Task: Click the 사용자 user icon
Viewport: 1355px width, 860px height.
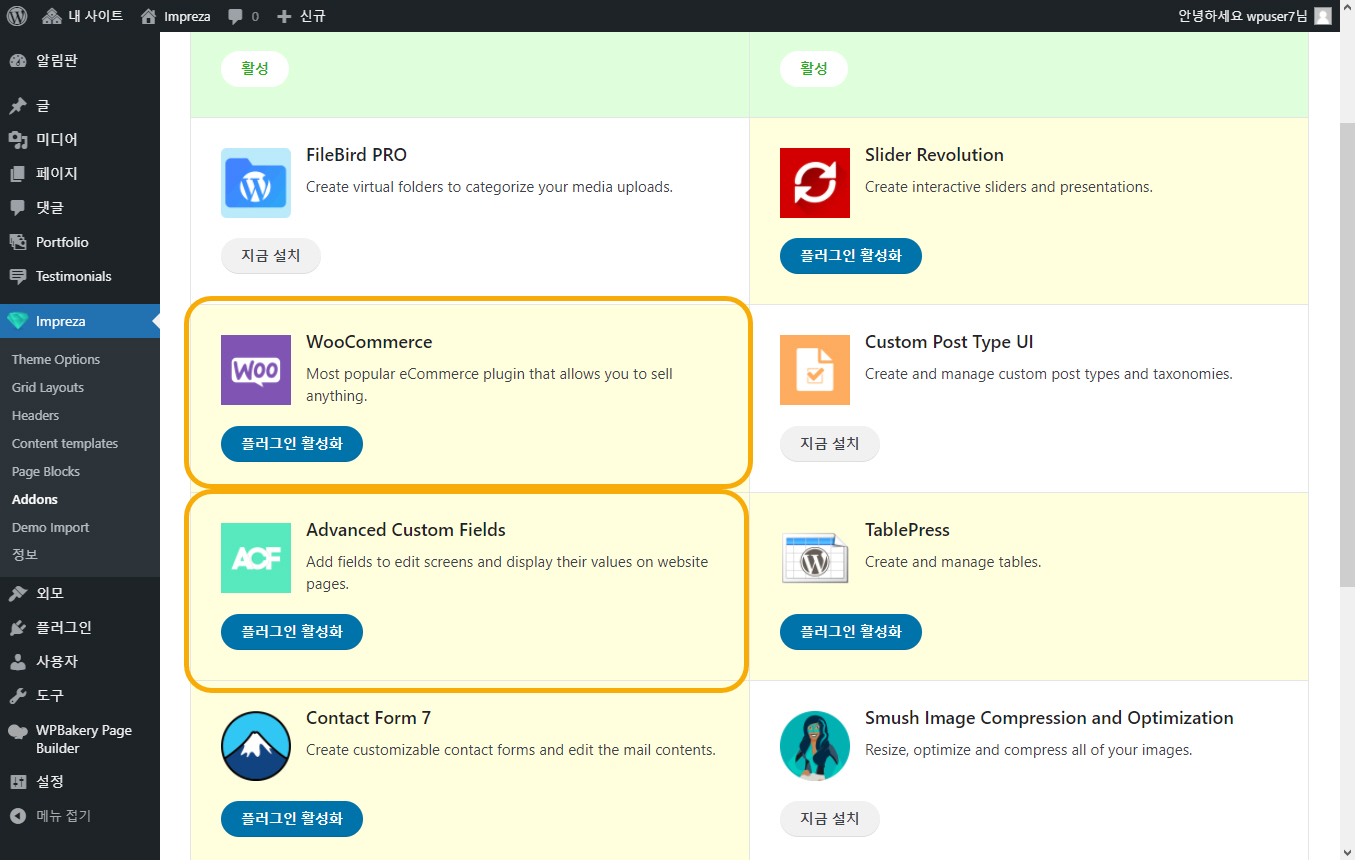Action: click(17, 662)
